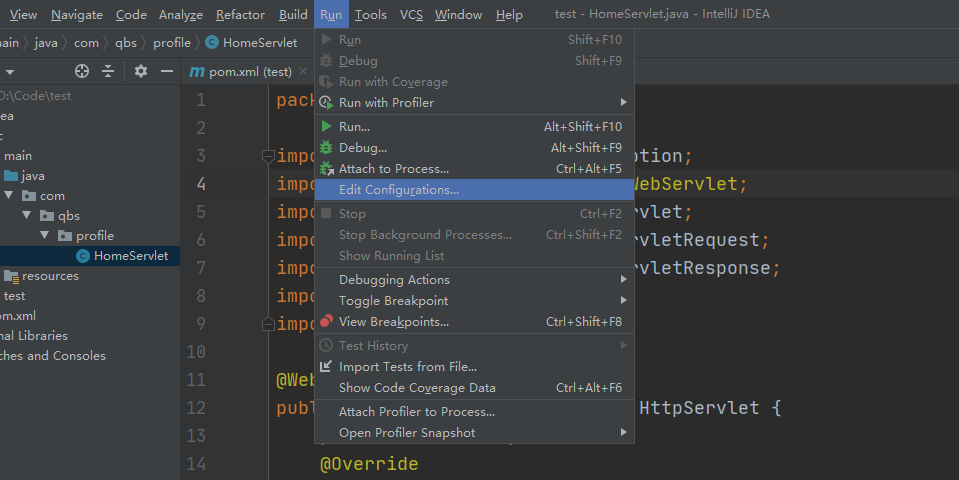Select Toggle Breakpoint menu entry
The height and width of the screenshot is (480, 959).
[393, 301]
